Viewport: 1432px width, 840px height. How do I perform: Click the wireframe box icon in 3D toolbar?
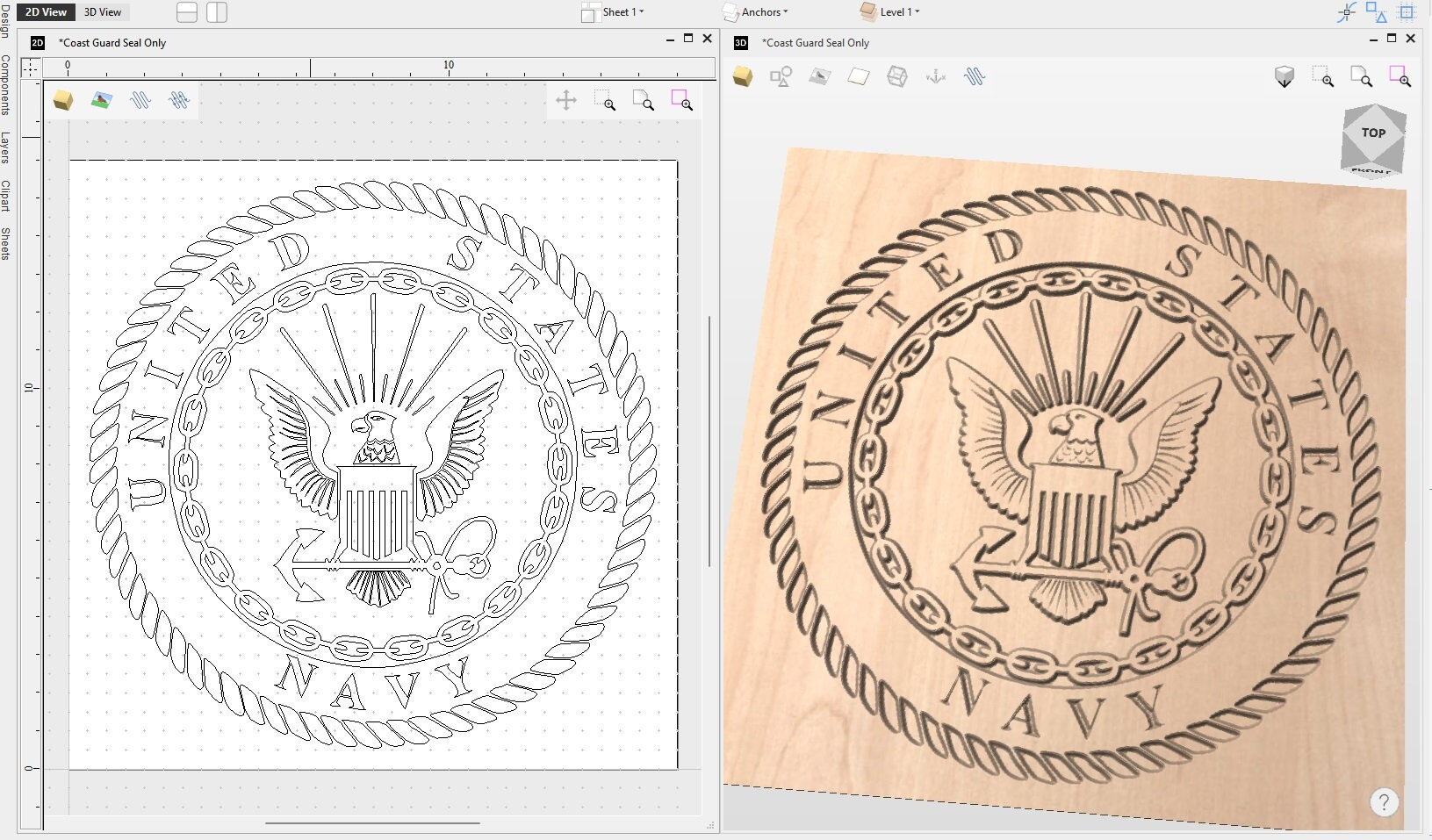click(897, 77)
